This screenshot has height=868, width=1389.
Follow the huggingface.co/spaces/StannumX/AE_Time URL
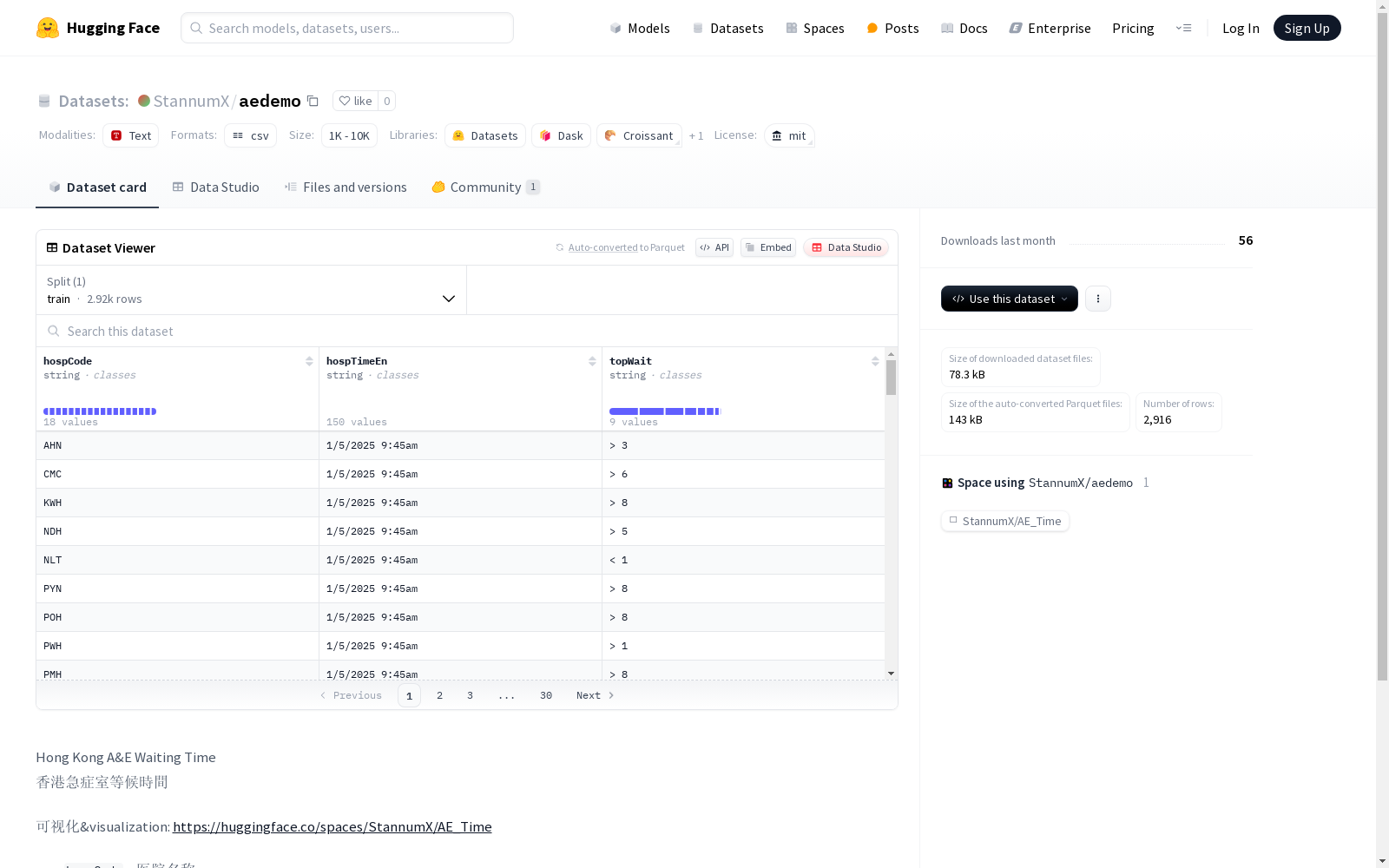point(332,826)
